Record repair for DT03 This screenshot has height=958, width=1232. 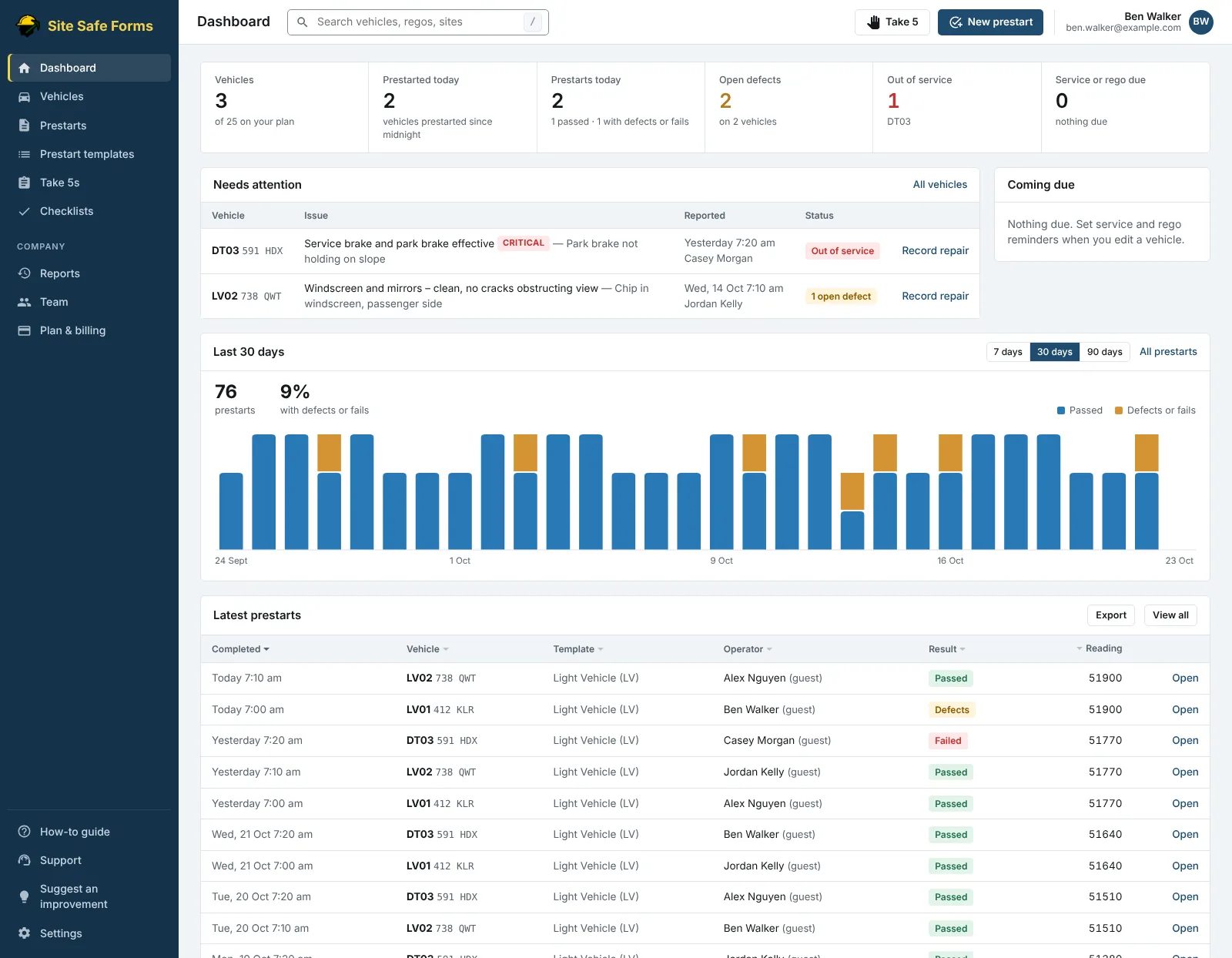935,251
